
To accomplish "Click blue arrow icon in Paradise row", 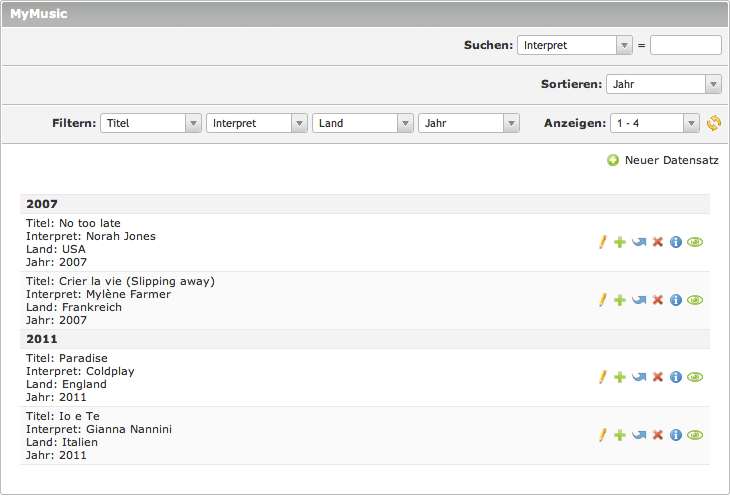I will (639, 377).
